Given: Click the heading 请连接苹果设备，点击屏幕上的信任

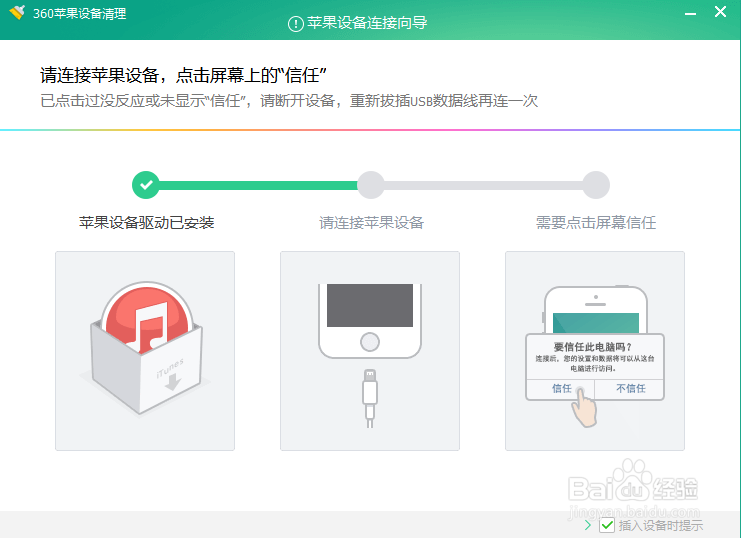Looking at the screenshot, I should tap(183, 75).
